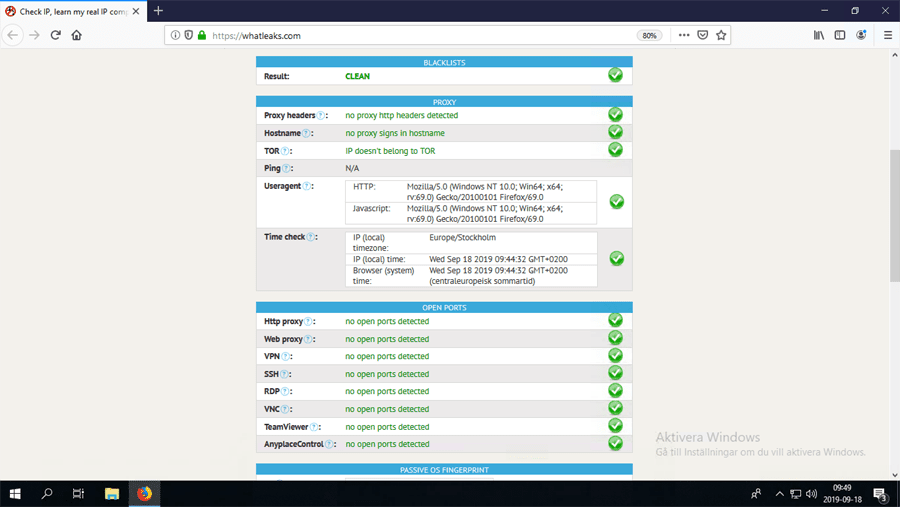900x507 pixels.
Task: Open help icon next to Hostname
Action: pos(306,133)
